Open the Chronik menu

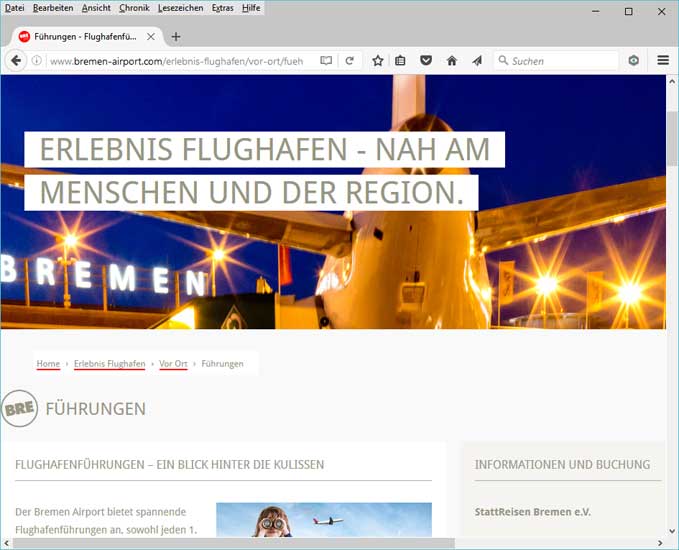pos(134,8)
